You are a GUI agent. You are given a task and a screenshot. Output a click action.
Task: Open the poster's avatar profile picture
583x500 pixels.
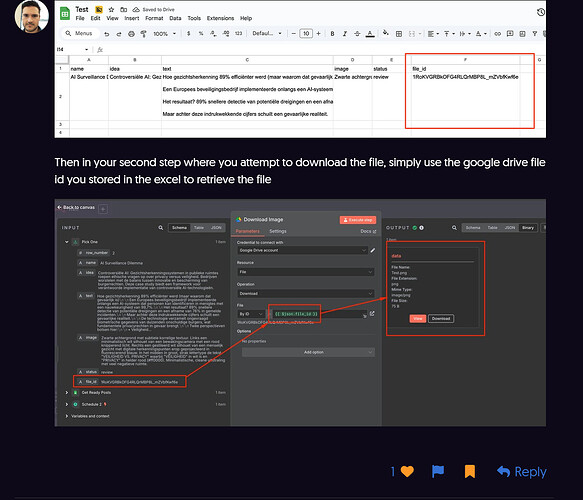click(32, 16)
